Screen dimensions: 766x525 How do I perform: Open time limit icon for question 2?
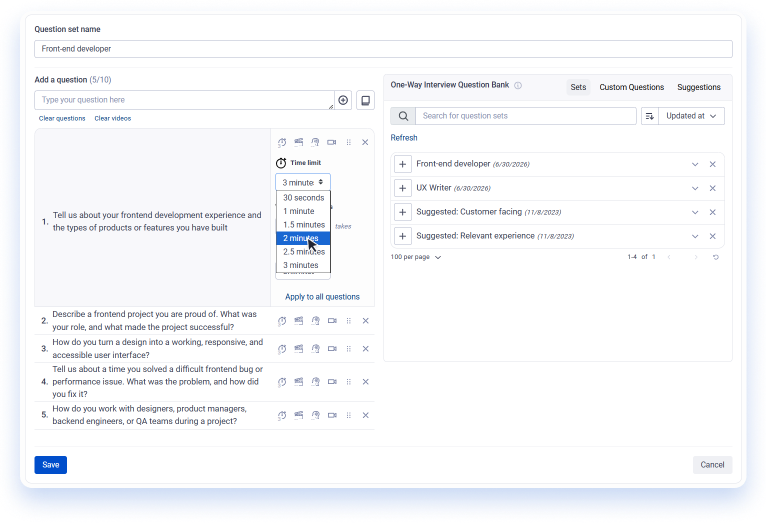(282, 321)
